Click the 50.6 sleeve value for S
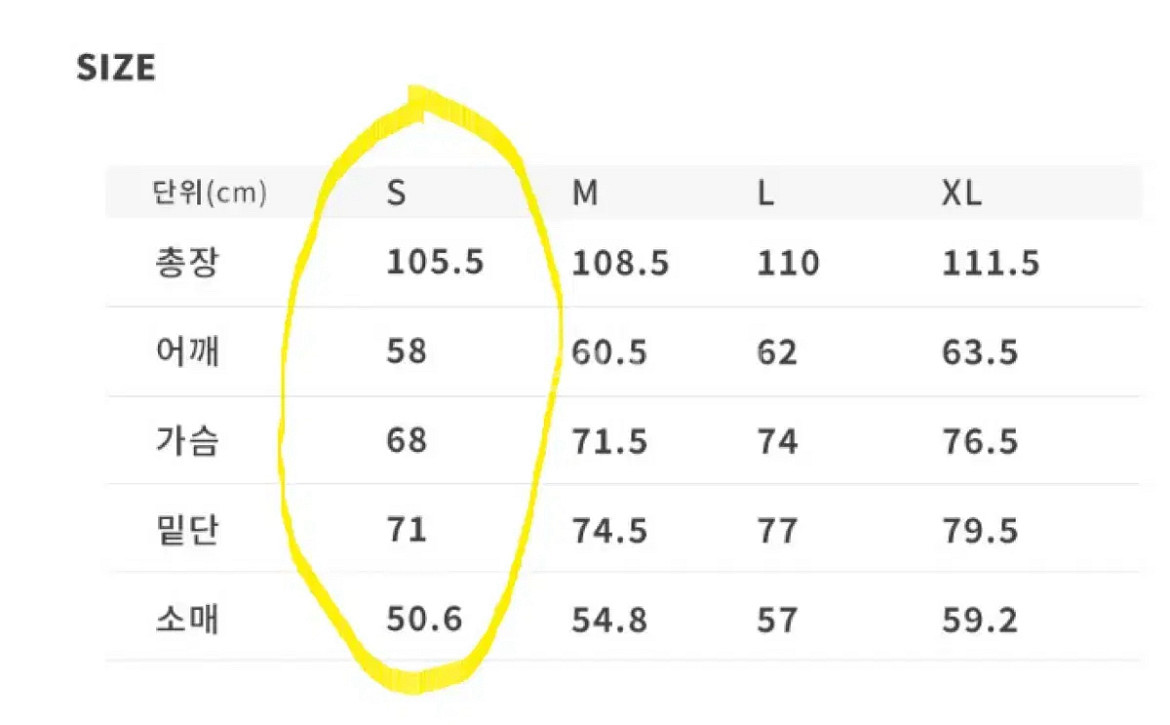The height and width of the screenshot is (725, 1170). coord(425,619)
